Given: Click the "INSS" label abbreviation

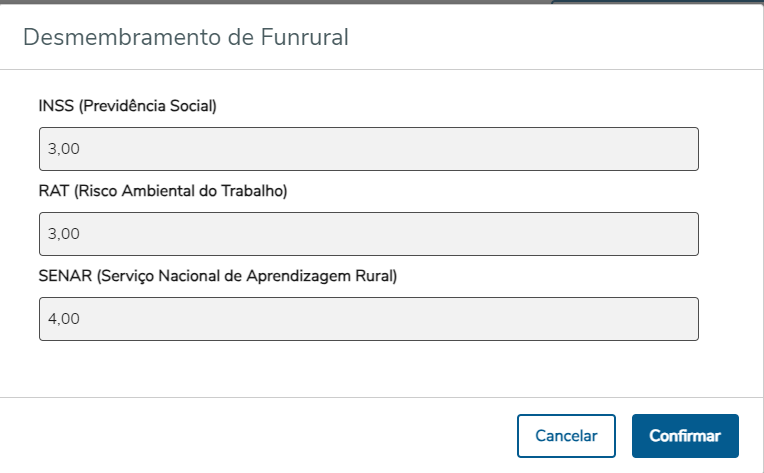Looking at the screenshot, I should pyautogui.click(x=55, y=106).
